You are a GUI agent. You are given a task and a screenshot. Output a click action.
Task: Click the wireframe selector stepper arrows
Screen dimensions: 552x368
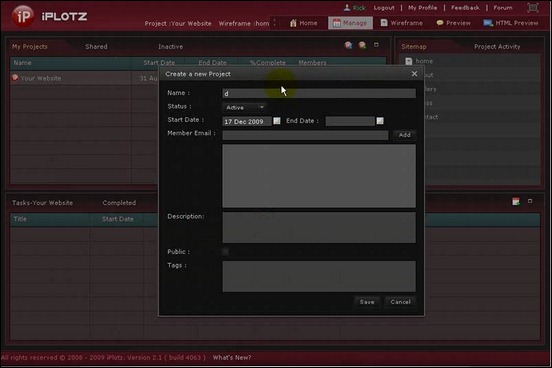tap(275, 23)
